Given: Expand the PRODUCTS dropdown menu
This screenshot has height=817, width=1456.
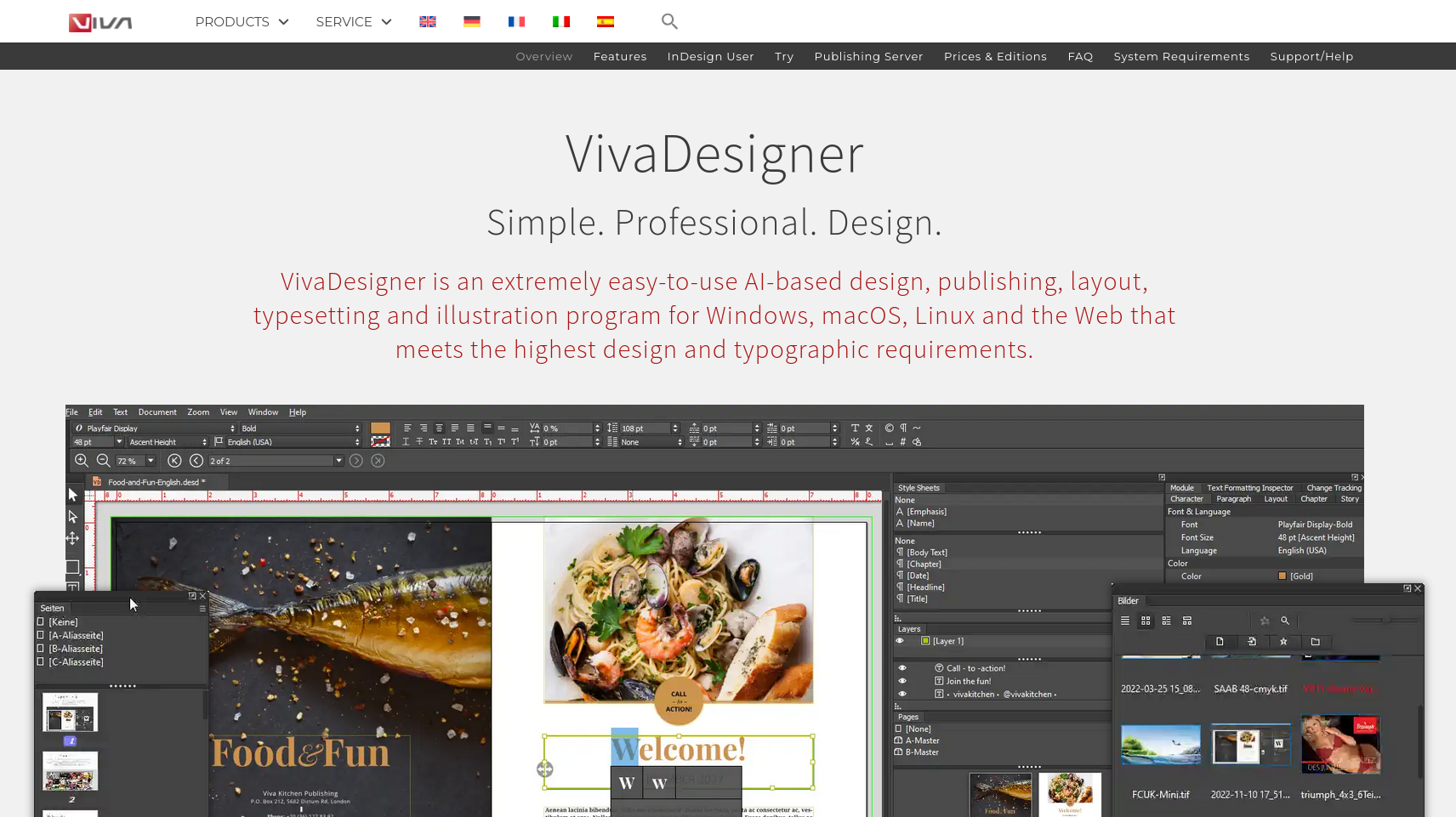Looking at the screenshot, I should pos(242,22).
